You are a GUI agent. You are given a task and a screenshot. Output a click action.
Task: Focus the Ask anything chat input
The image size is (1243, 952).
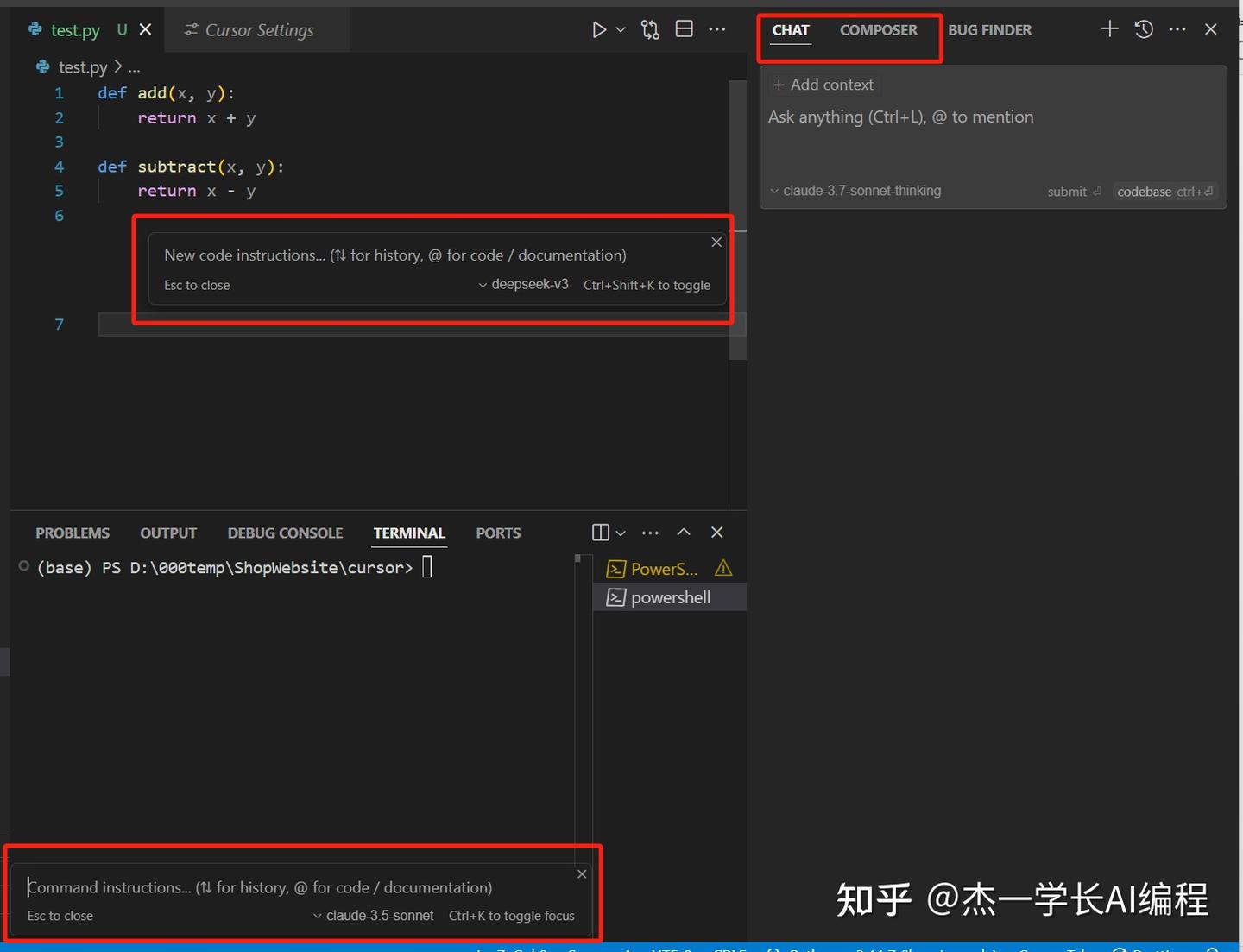coord(900,117)
